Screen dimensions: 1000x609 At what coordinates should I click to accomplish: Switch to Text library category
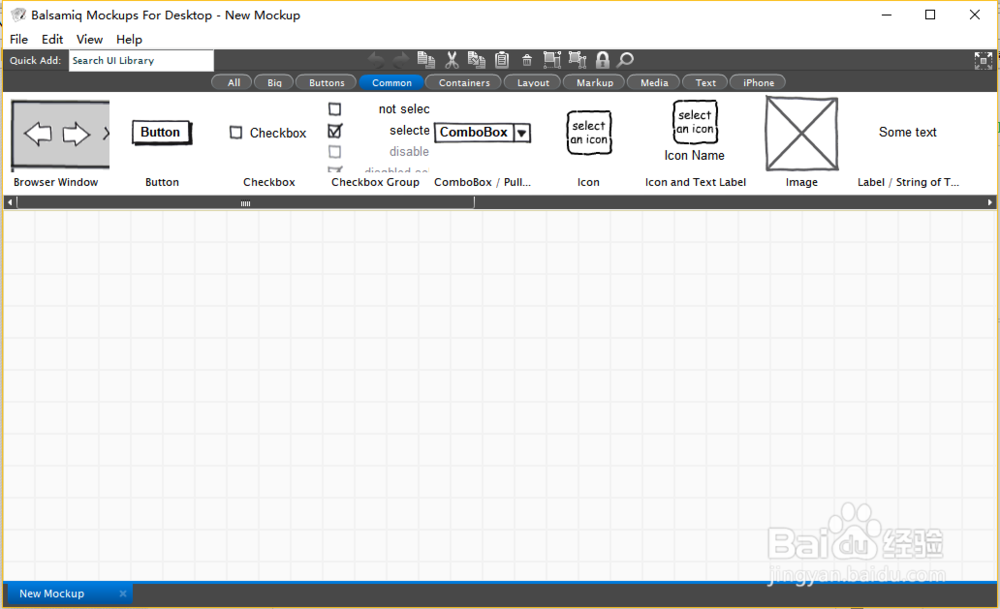click(x=705, y=82)
